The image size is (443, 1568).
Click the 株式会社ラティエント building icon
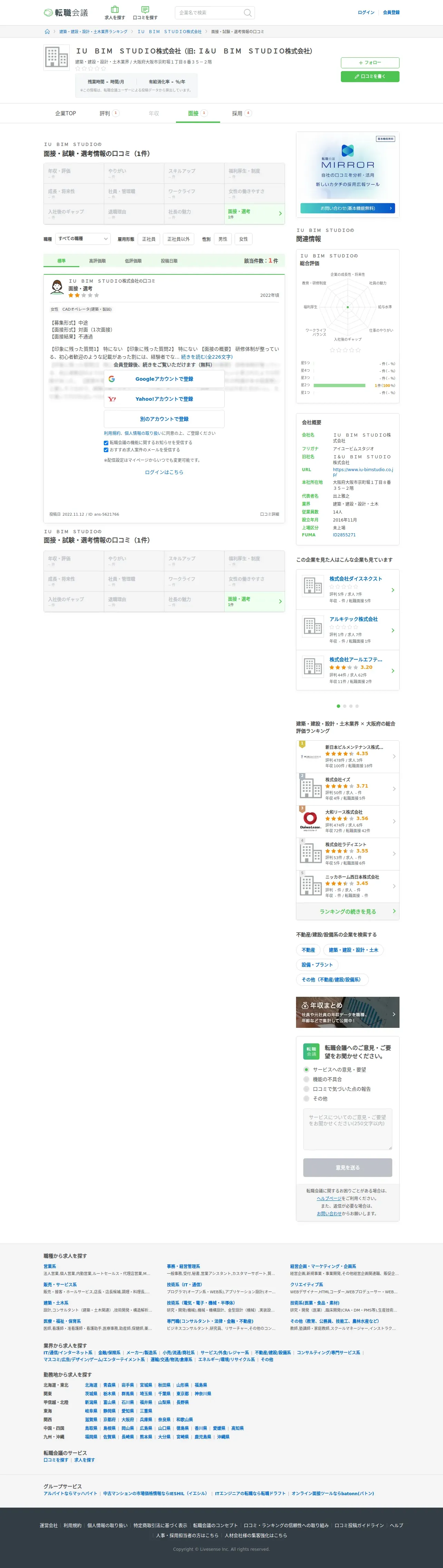point(311,854)
